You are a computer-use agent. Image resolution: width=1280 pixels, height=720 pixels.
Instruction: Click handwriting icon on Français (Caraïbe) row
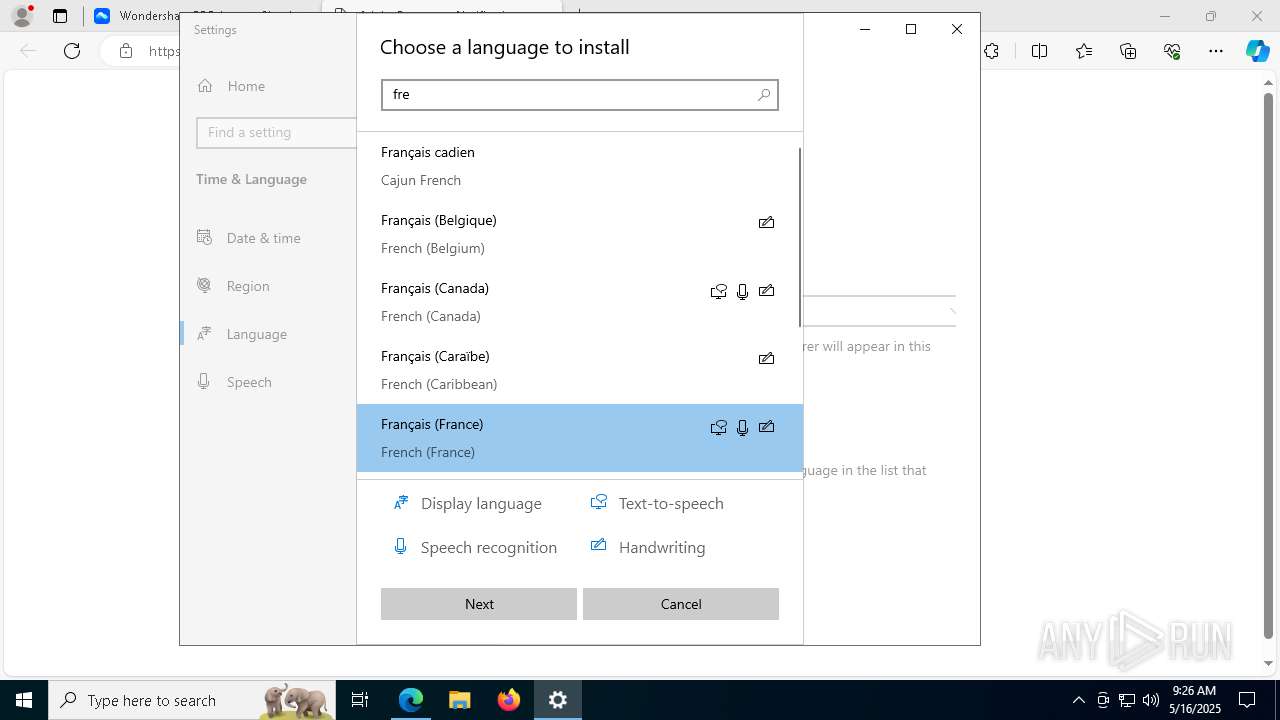766,358
